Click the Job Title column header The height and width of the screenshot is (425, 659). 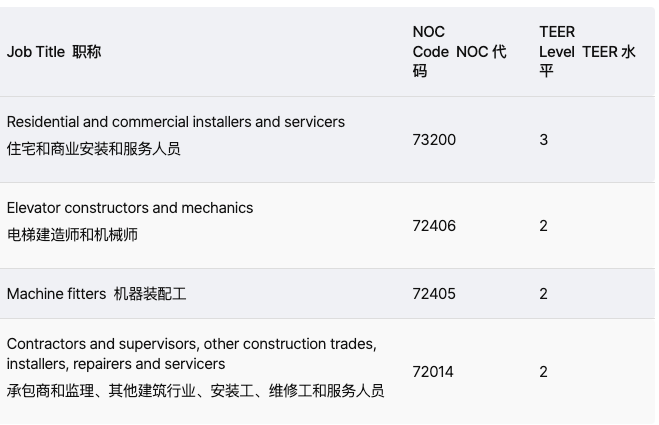tap(35, 52)
